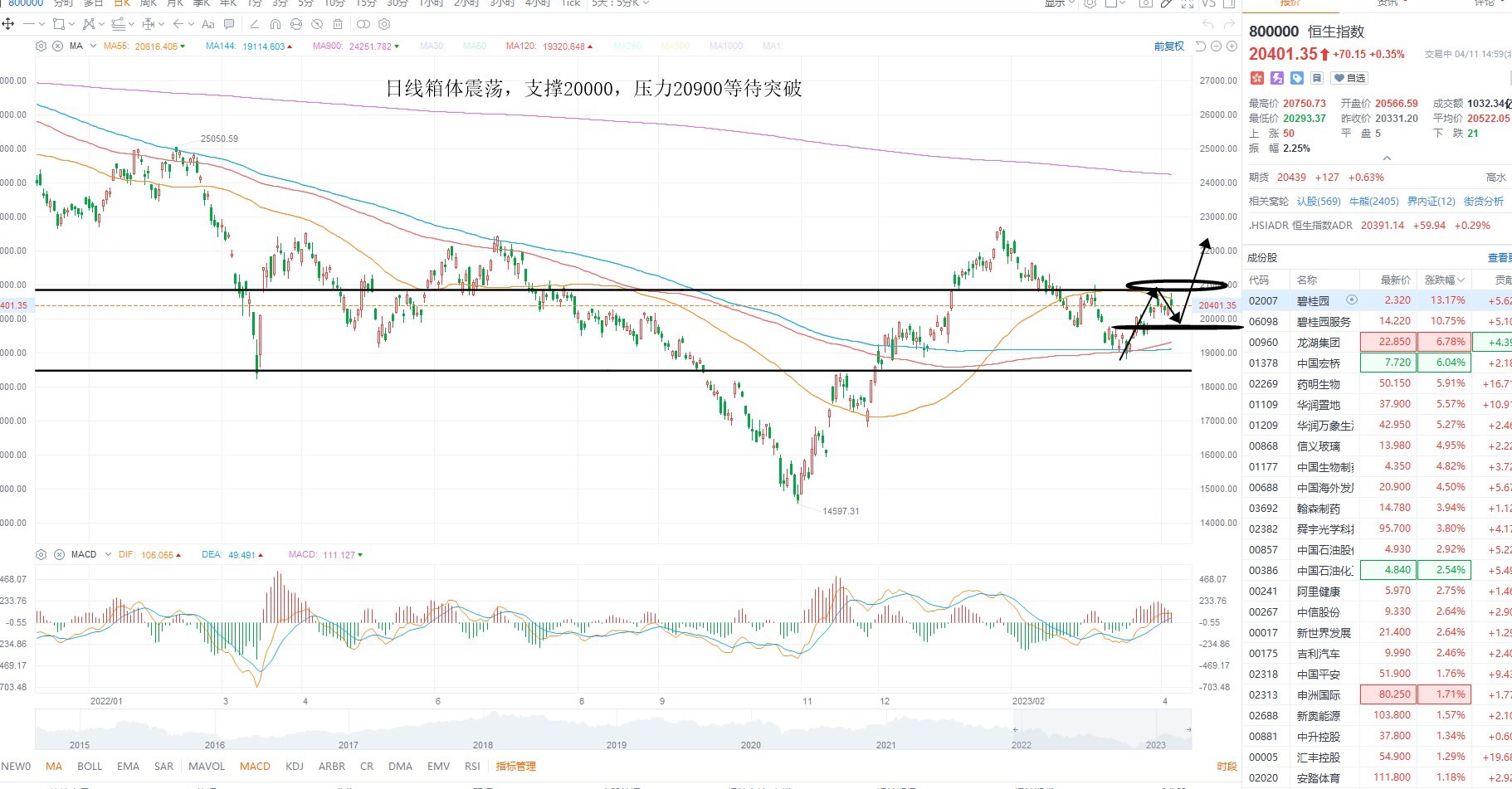The height and width of the screenshot is (789, 1512).
Task: Sort by 涨跌幅 column dropdown arrow
Action: click(1461, 280)
